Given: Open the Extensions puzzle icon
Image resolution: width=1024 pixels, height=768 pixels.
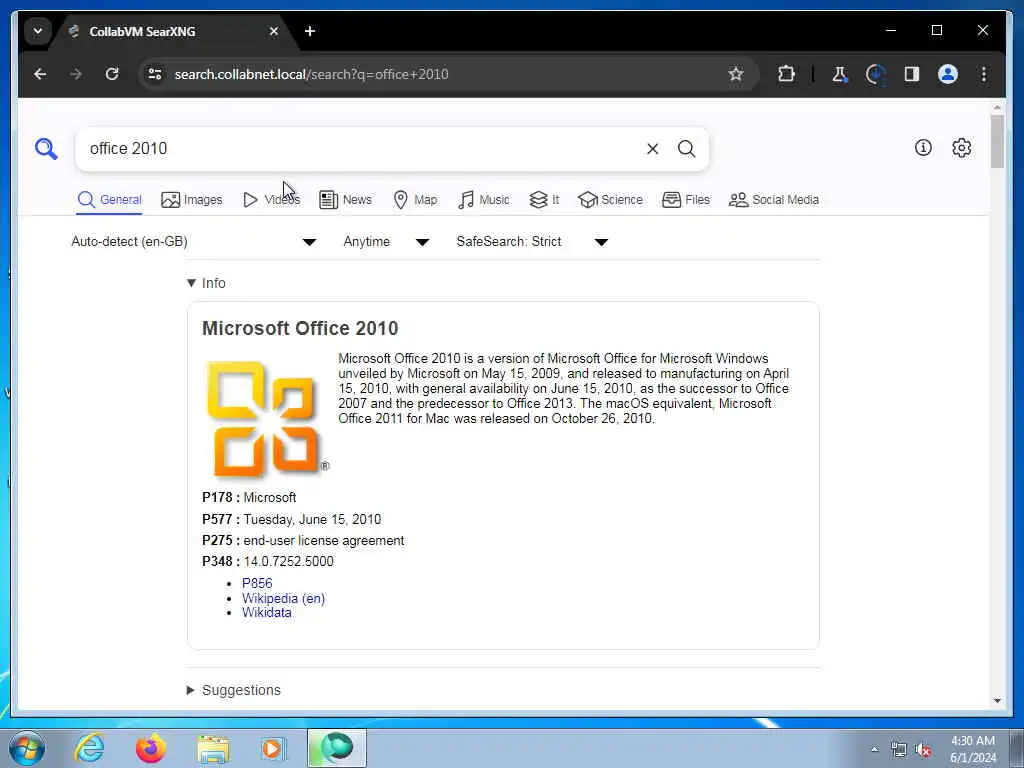Looking at the screenshot, I should (x=786, y=74).
